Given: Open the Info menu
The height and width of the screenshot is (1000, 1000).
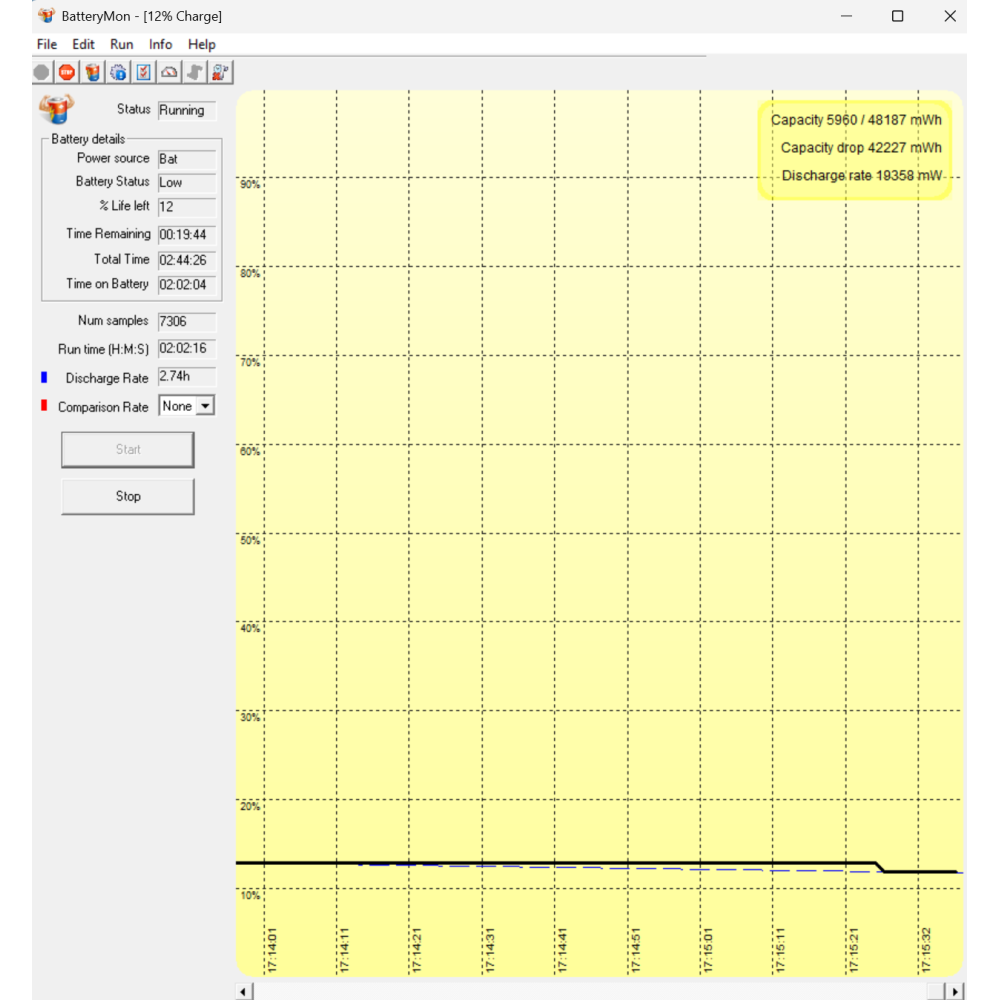Looking at the screenshot, I should coord(160,44).
